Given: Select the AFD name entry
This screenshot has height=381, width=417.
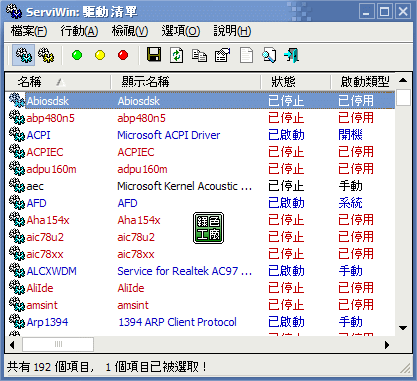Looking at the screenshot, I should click(36, 203).
